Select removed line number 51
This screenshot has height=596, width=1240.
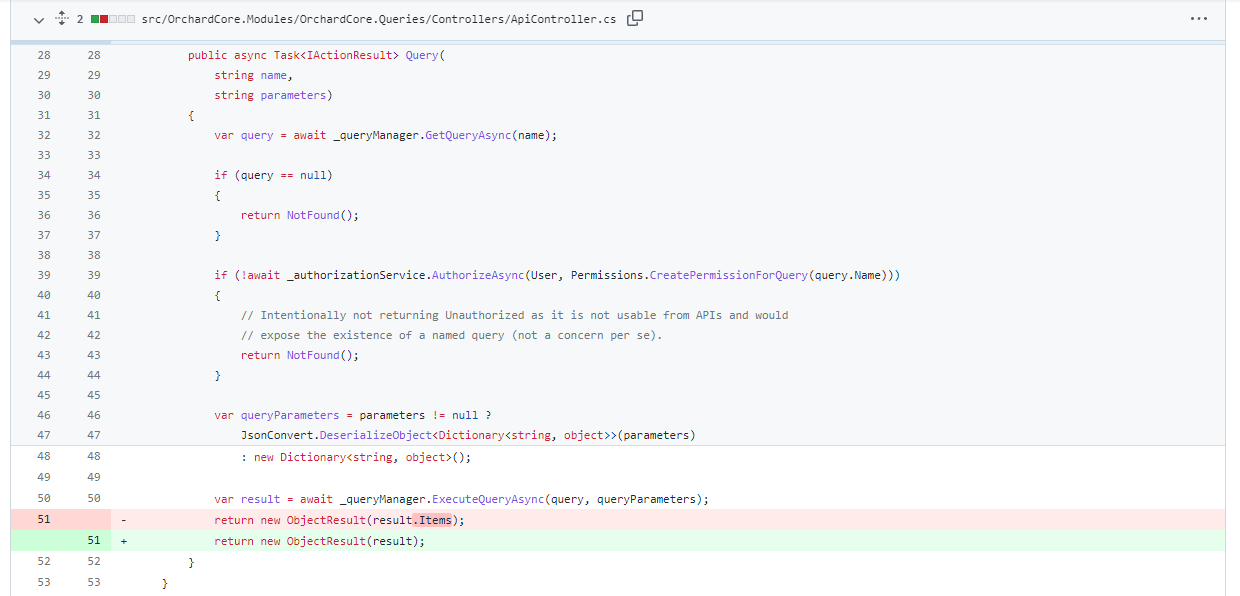point(43,519)
